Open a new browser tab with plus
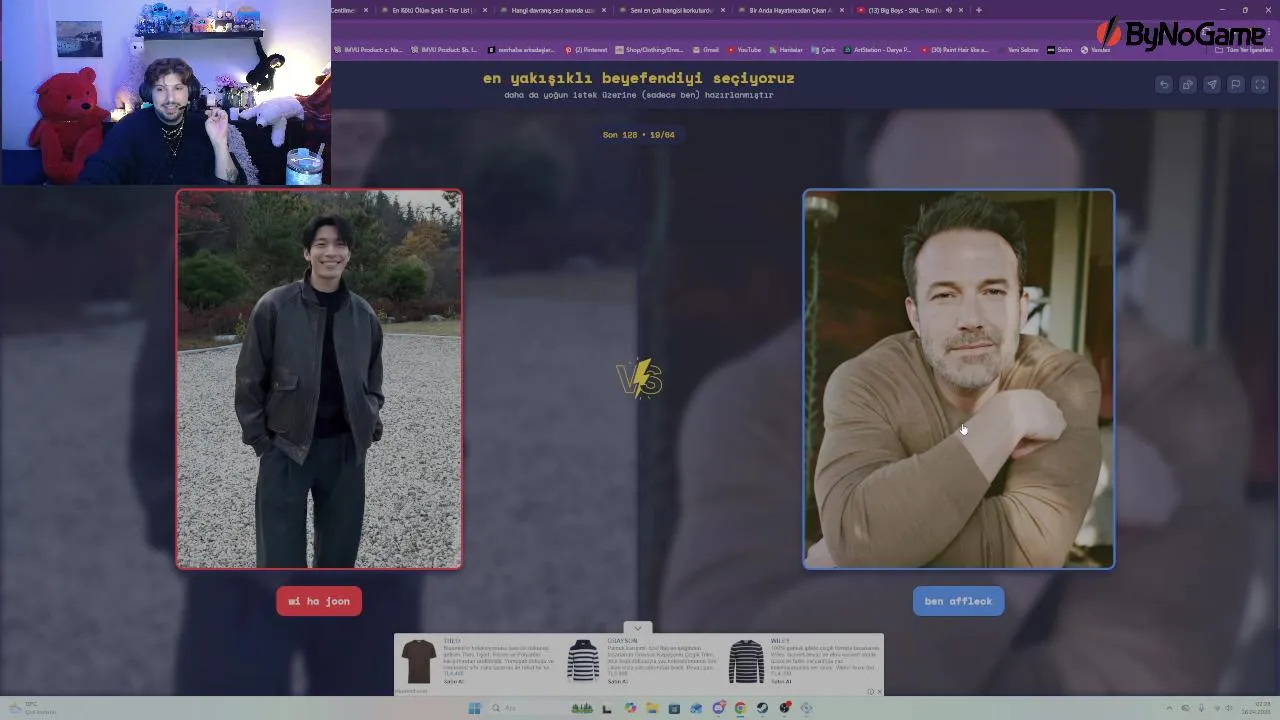The image size is (1280, 720). point(979,10)
